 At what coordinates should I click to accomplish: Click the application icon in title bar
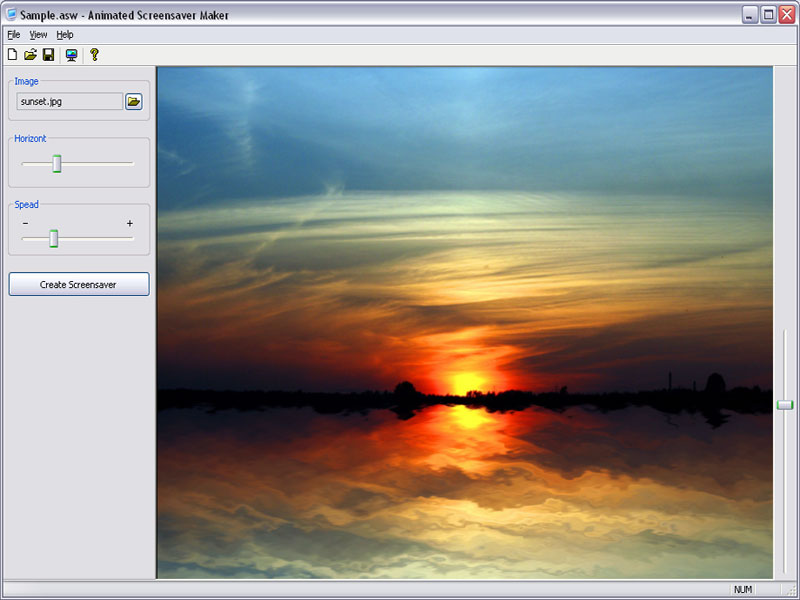click(11, 14)
